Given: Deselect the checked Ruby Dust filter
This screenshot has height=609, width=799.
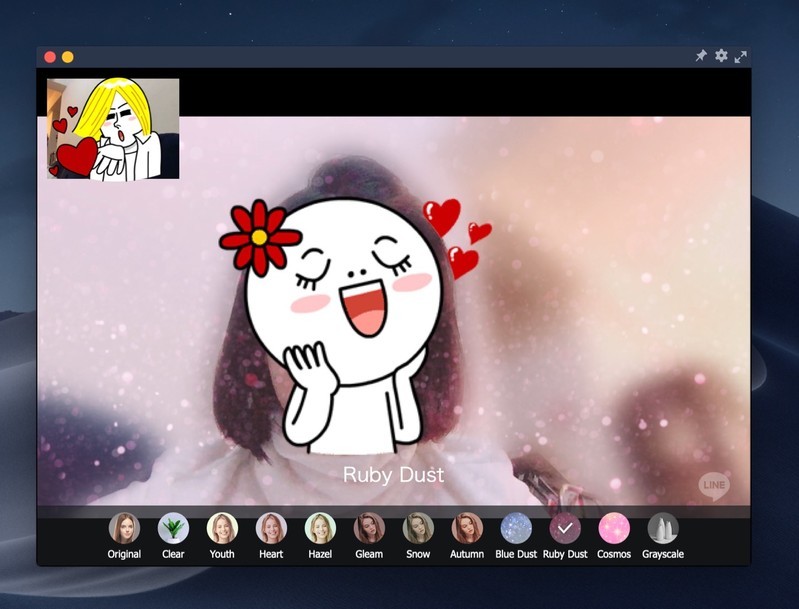Looking at the screenshot, I should point(565,528).
